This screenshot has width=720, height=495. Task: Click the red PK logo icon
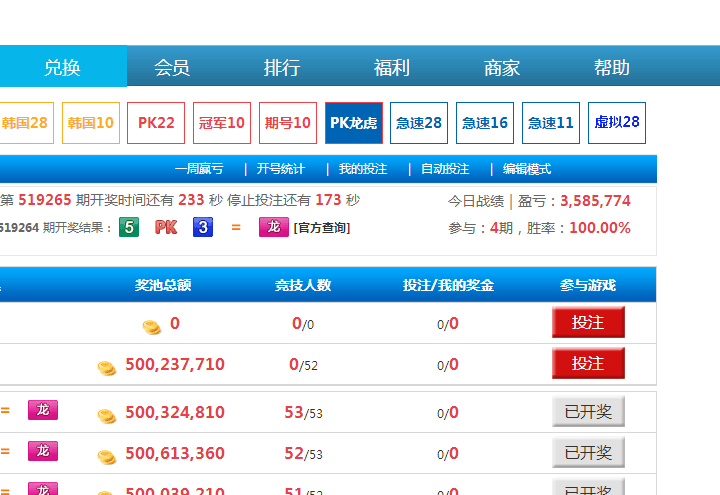[x=166, y=227]
